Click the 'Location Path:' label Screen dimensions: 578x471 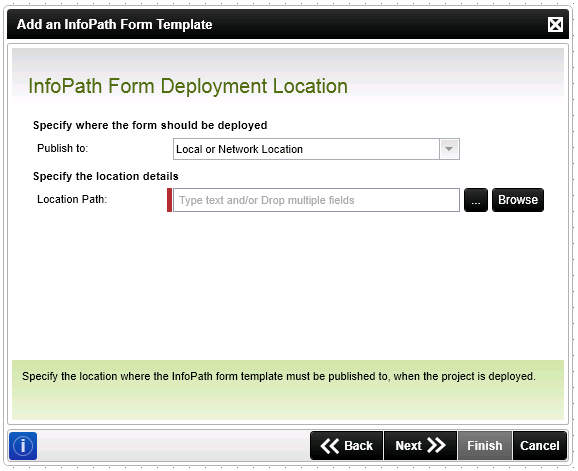click(x=72, y=199)
